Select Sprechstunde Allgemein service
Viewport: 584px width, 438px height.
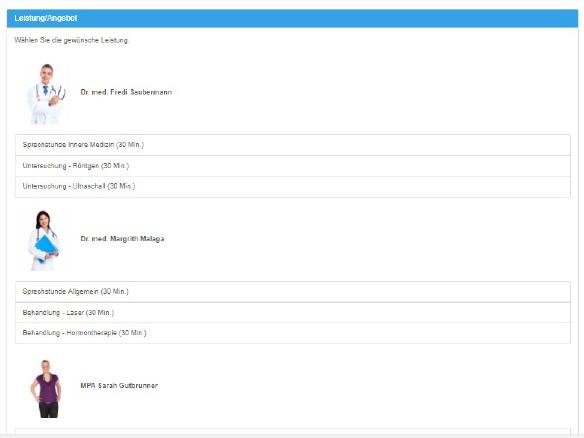coord(293,292)
